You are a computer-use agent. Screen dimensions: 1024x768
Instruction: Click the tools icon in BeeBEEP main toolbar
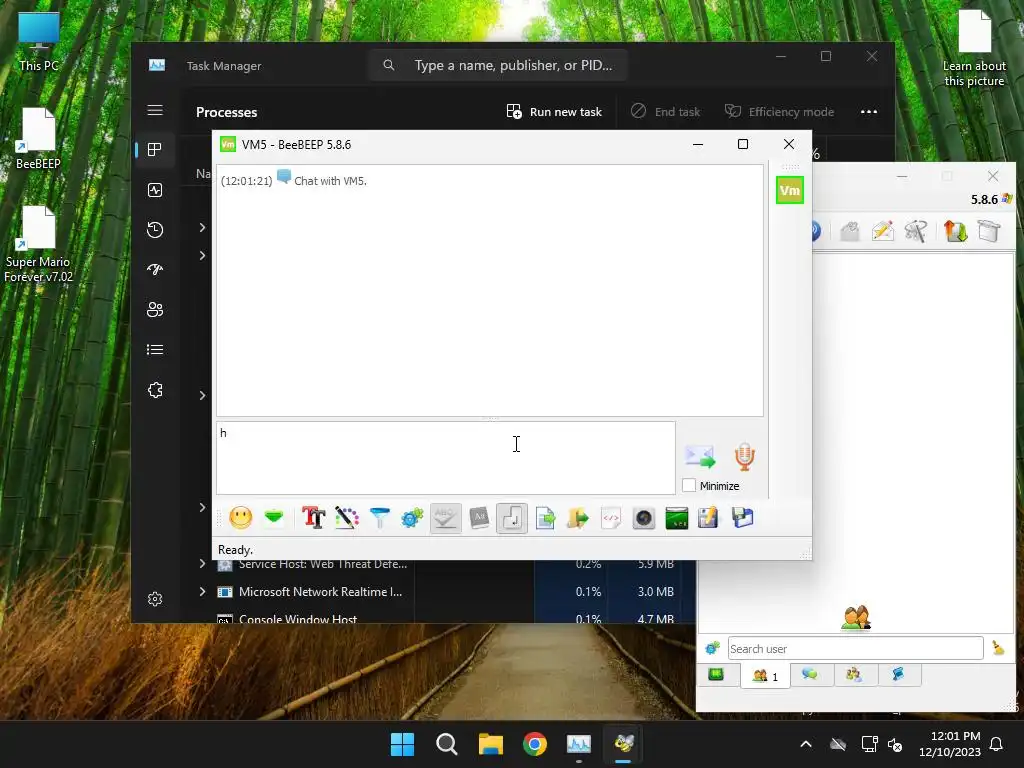[x=916, y=231]
